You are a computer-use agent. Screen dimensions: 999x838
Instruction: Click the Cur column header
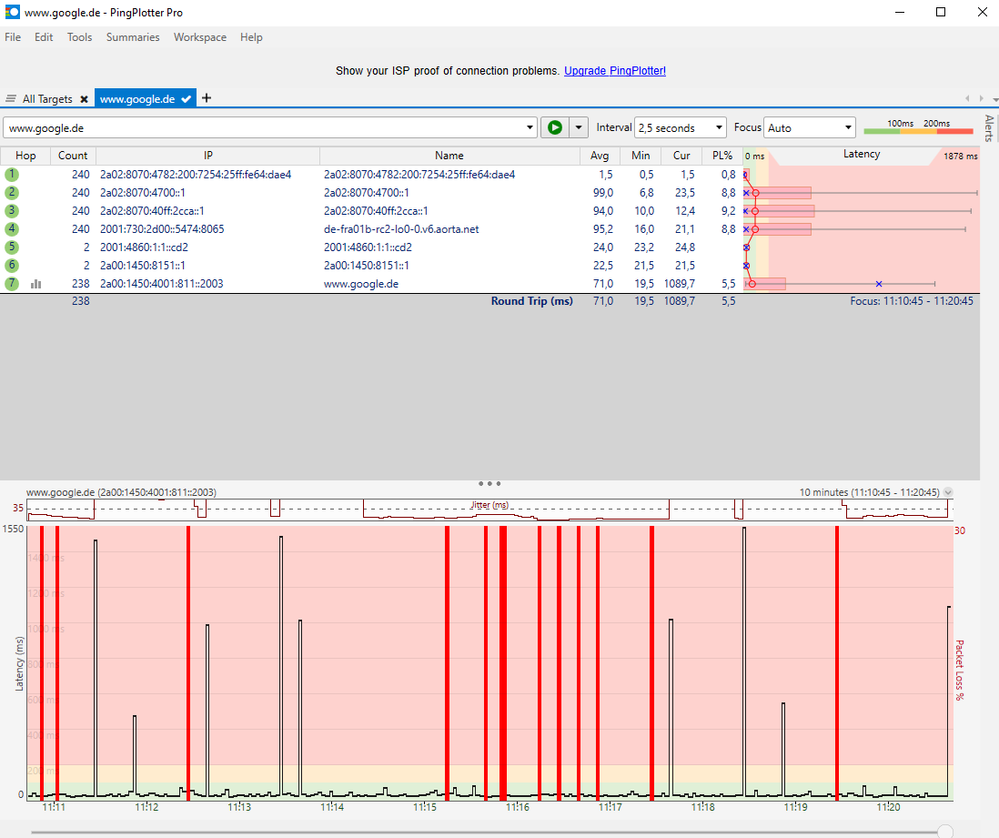681,155
